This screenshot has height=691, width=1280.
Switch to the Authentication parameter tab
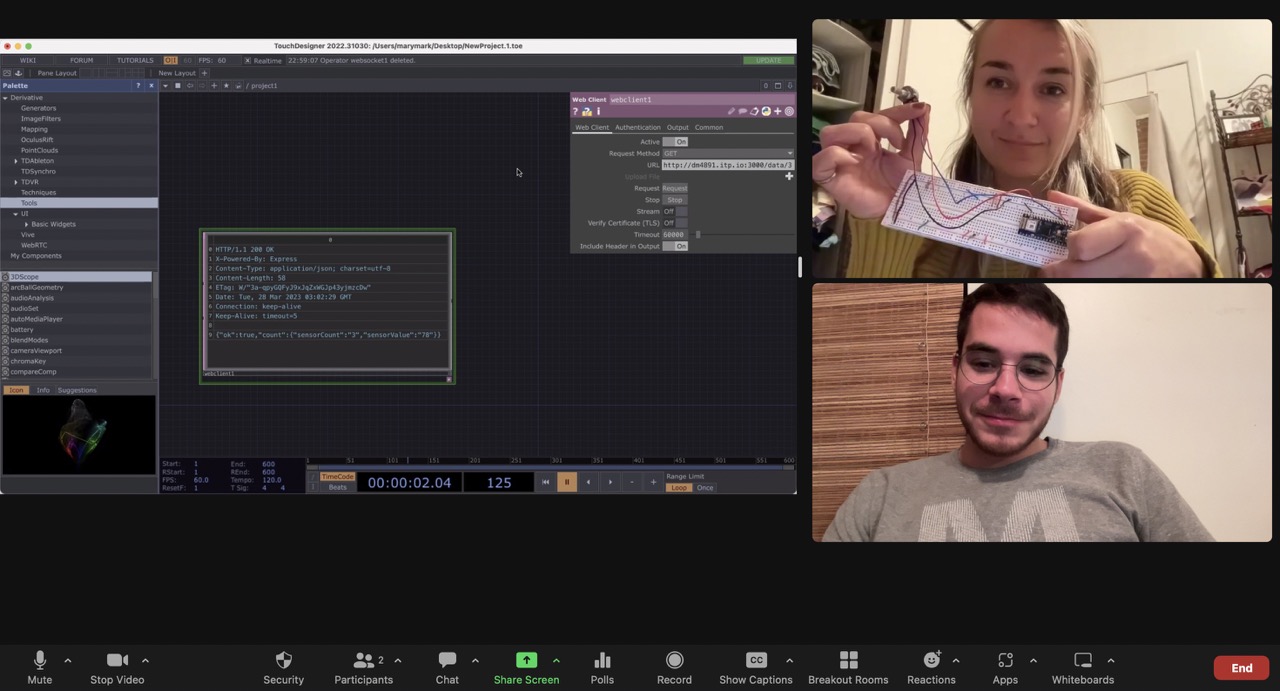coord(637,127)
